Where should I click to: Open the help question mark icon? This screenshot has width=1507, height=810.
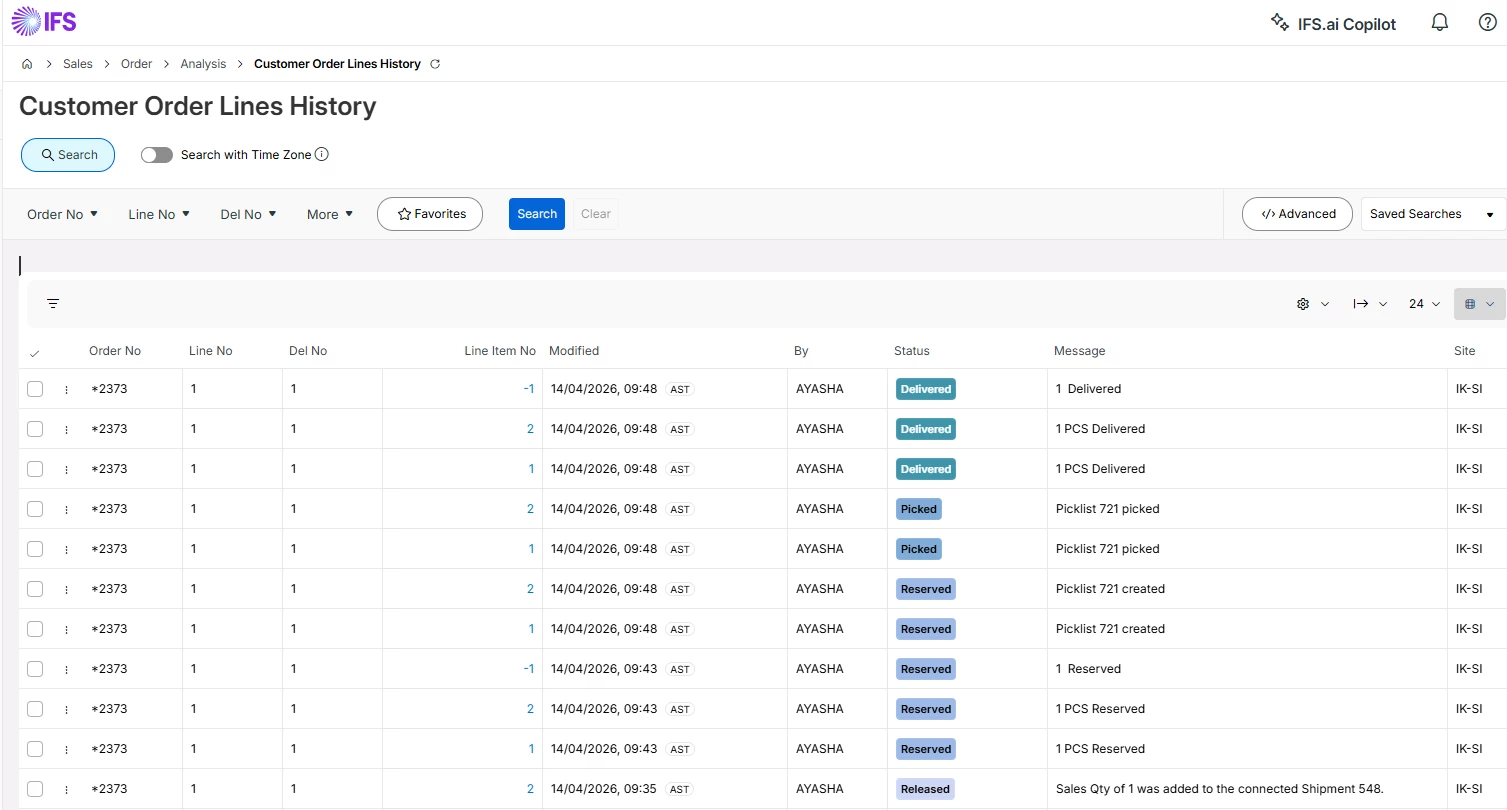tap(1487, 23)
